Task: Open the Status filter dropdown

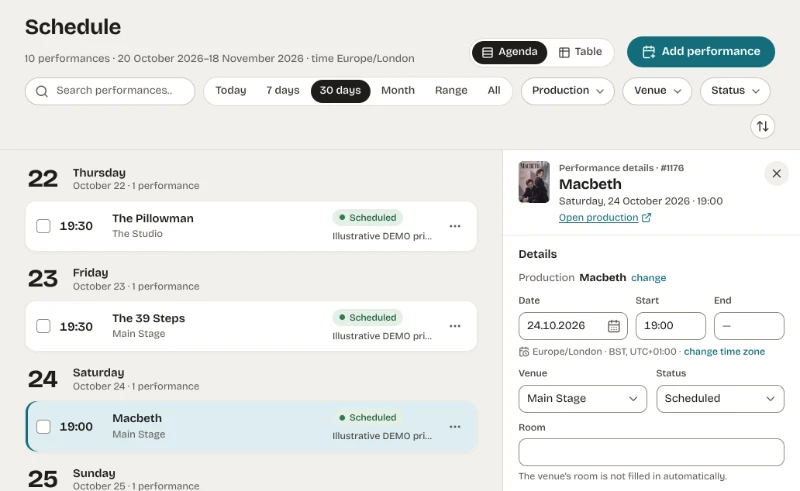Action: 735,91
